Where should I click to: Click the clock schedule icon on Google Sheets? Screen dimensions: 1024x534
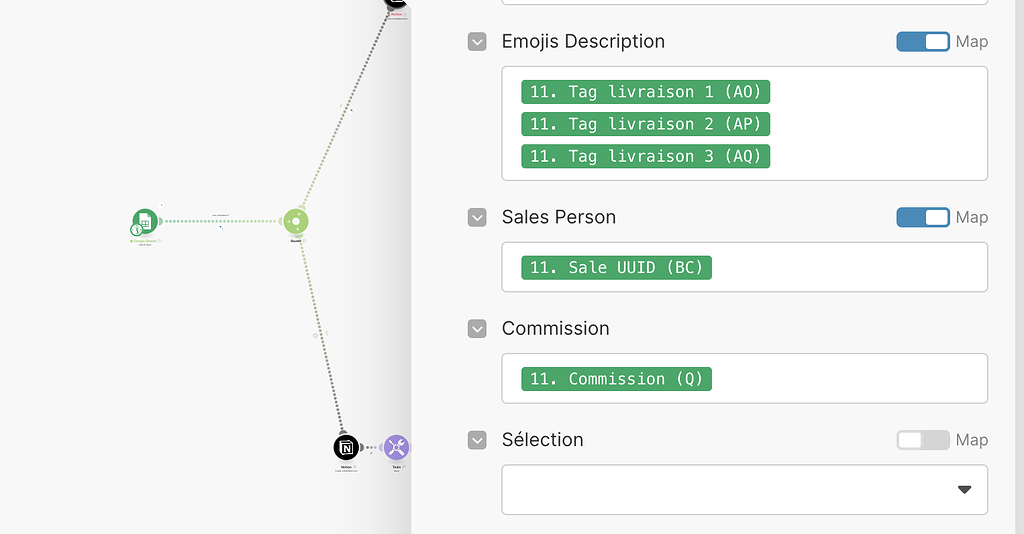tap(136, 230)
